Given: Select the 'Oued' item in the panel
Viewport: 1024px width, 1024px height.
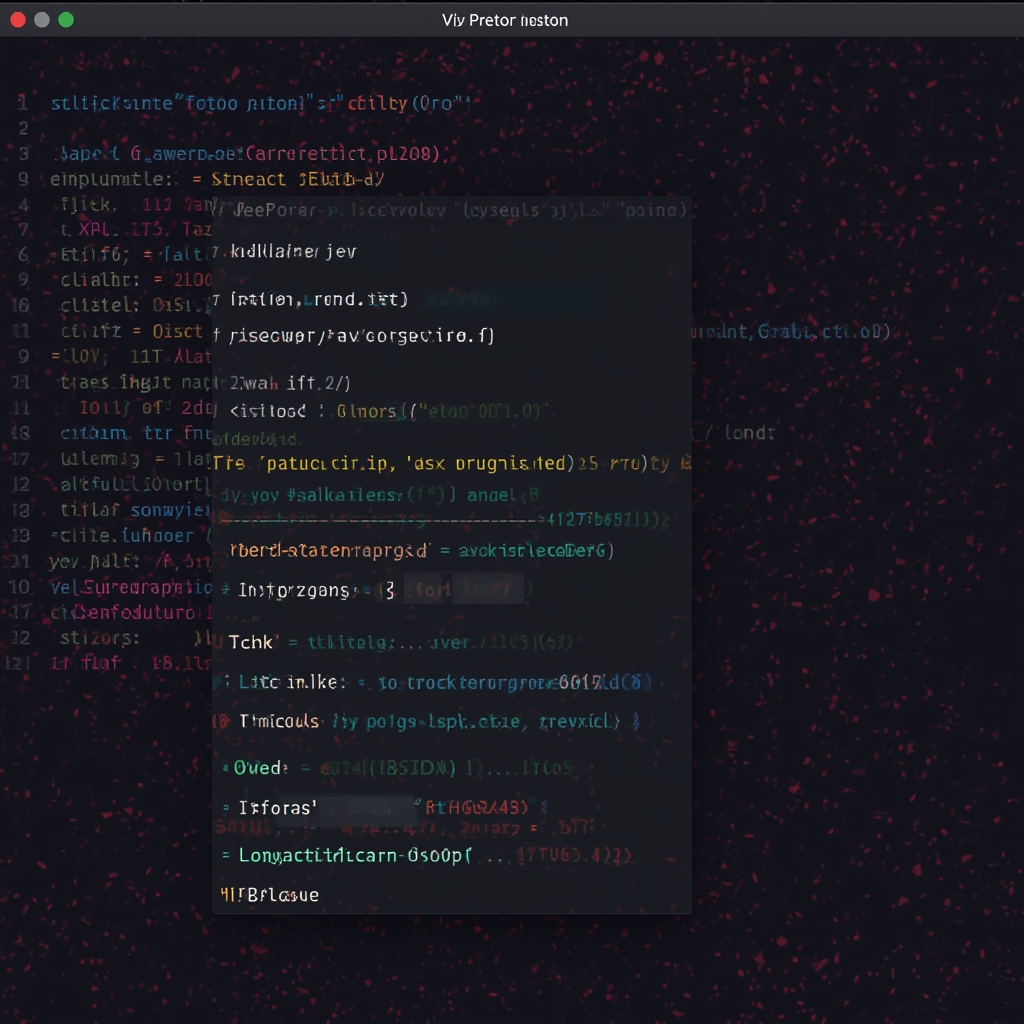Looking at the screenshot, I should [x=259, y=768].
